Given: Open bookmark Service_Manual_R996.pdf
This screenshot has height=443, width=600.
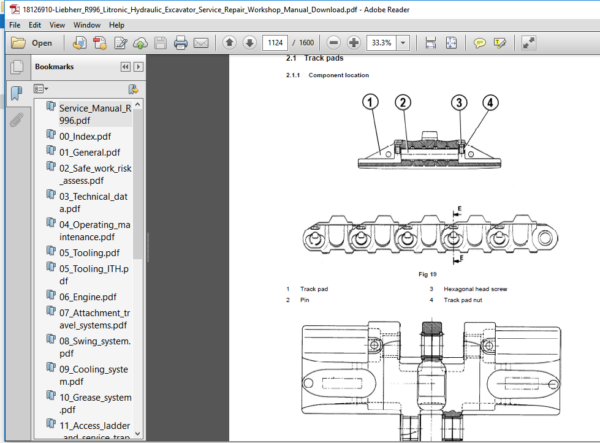Looking at the screenshot, I should [x=95, y=114].
